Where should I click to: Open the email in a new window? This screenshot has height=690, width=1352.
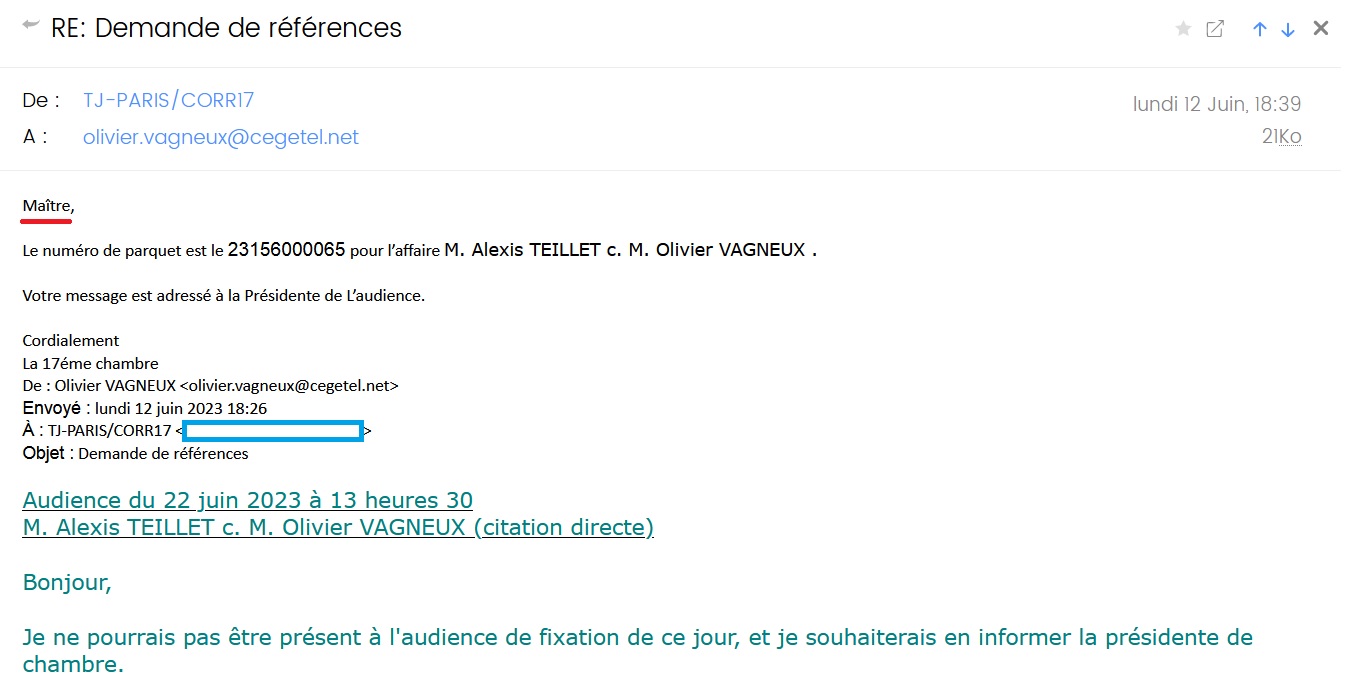(1215, 29)
